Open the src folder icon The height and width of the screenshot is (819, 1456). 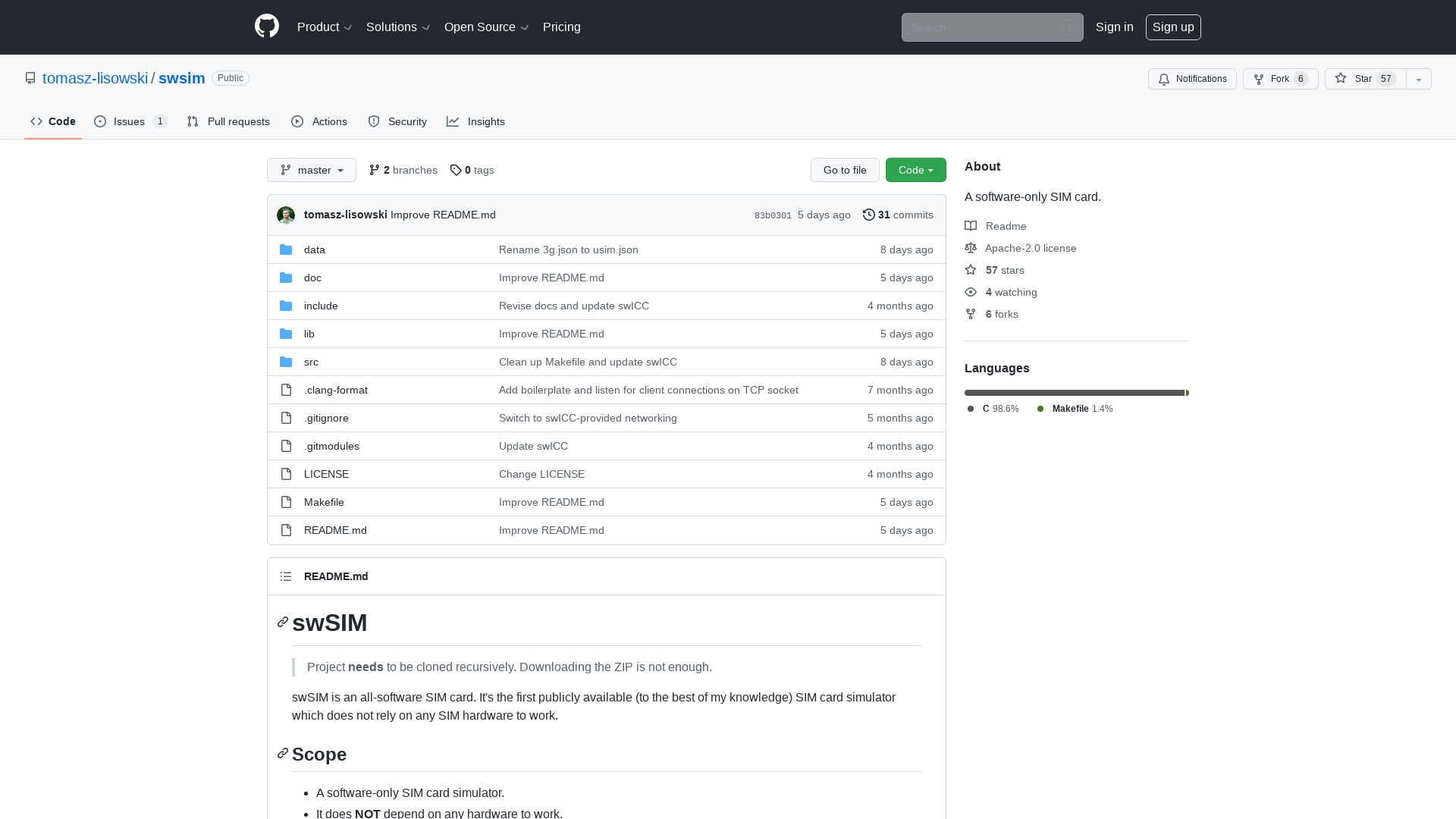coord(286,362)
